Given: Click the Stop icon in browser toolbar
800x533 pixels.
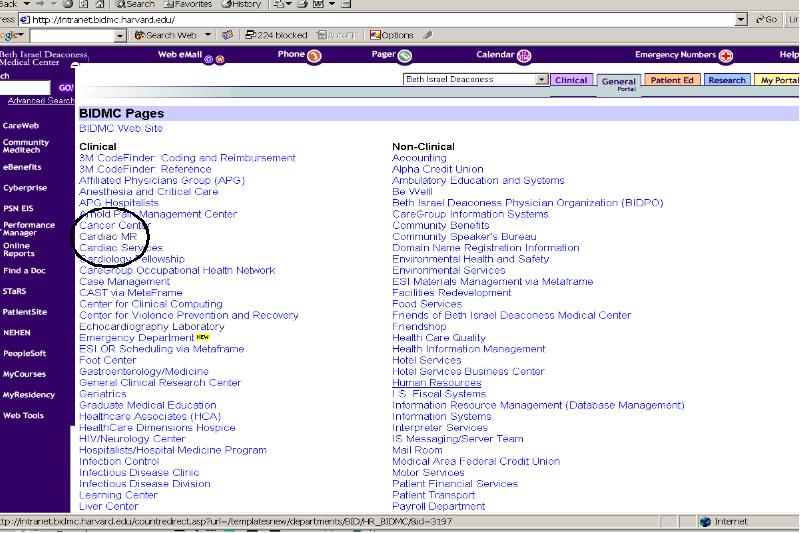Looking at the screenshot, I should click(67, 4).
